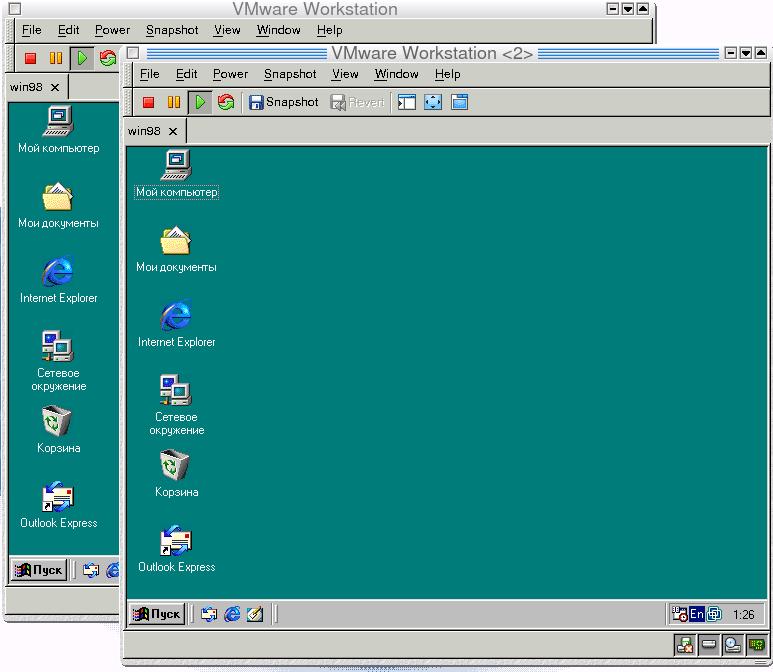
Task: Select Мой компьютер icon in back window
Action: click(x=59, y=130)
